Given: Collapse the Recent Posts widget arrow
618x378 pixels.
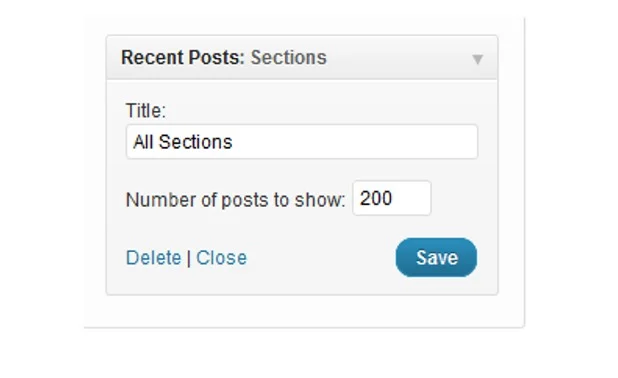Looking at the screenshot, I should point(477,59).
